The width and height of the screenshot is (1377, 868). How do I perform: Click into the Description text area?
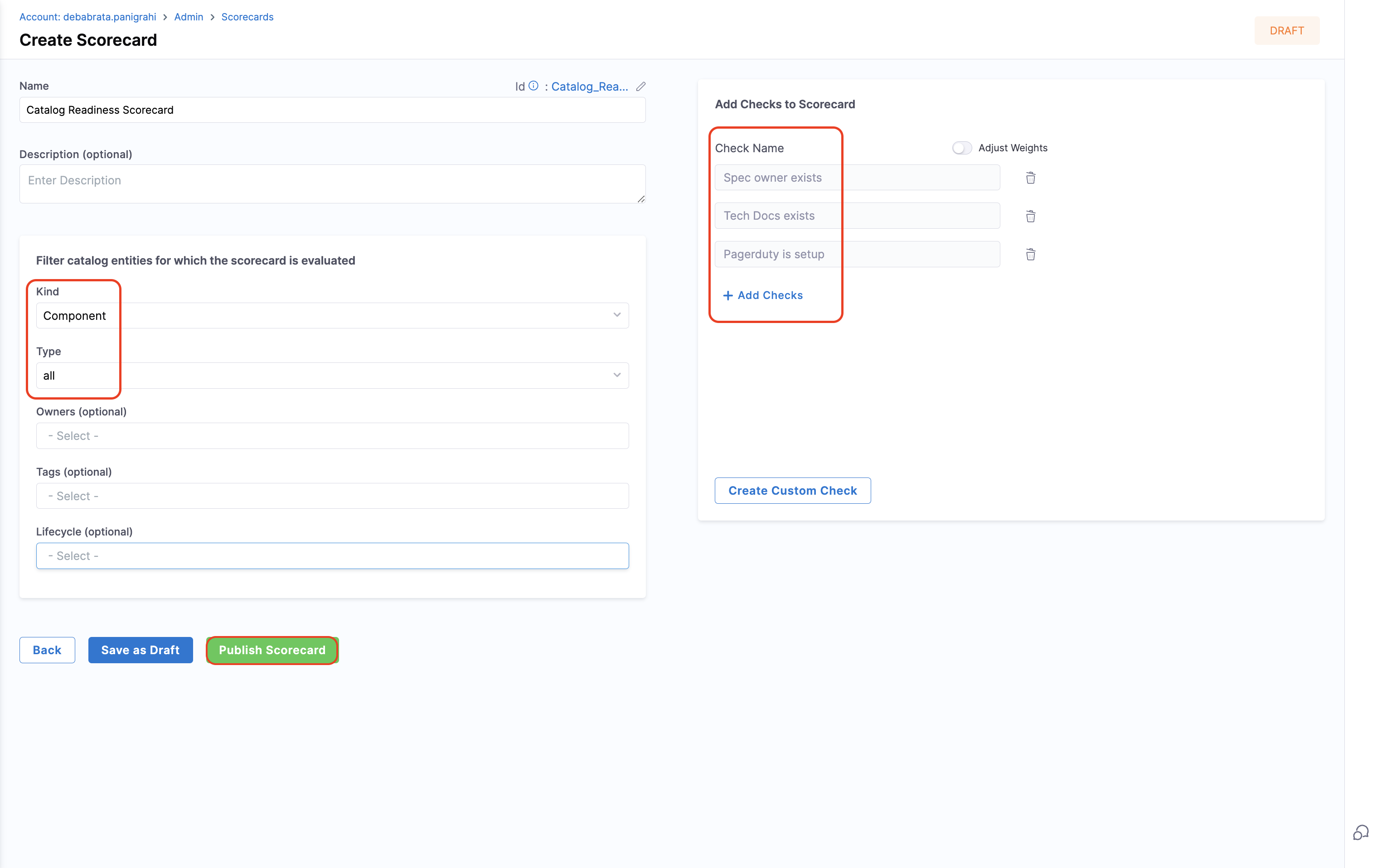(x=332, y=184)
